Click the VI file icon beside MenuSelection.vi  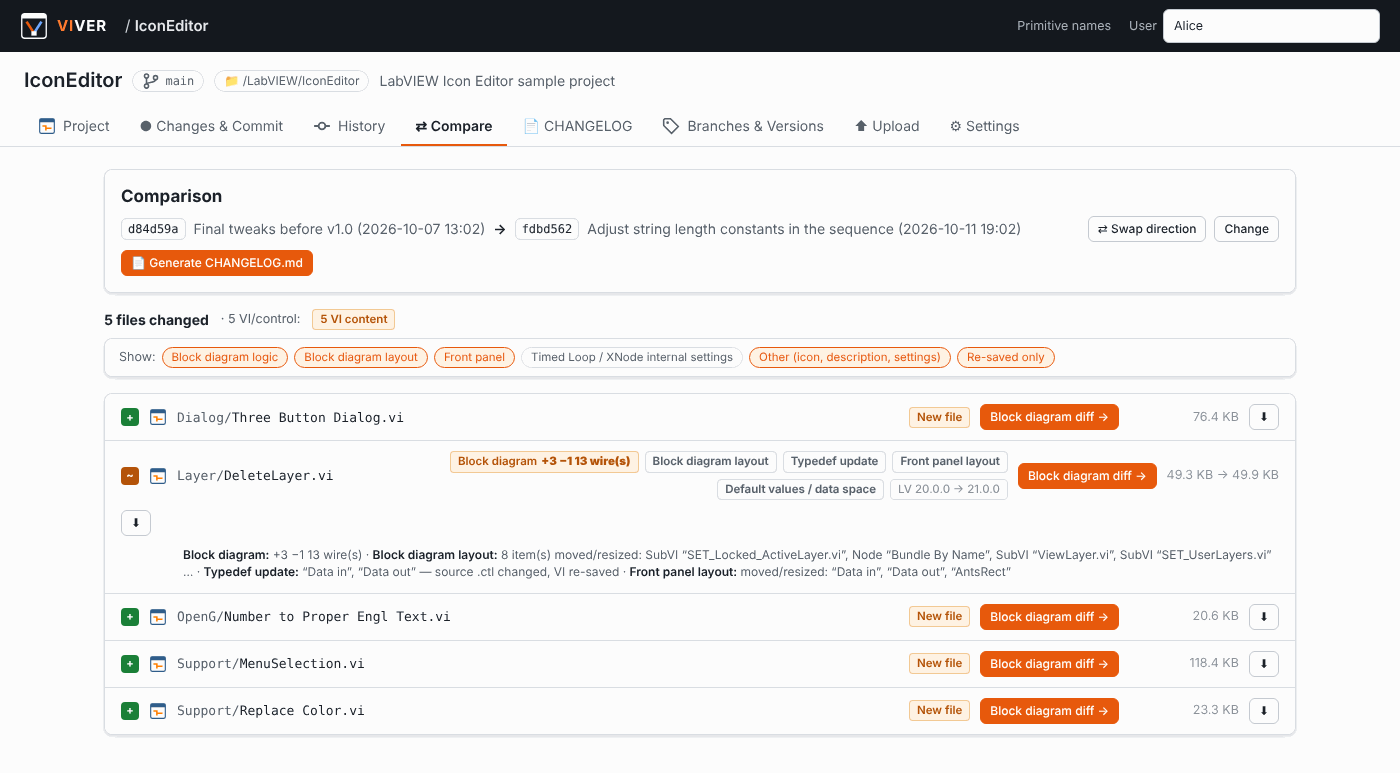point(158,664)
